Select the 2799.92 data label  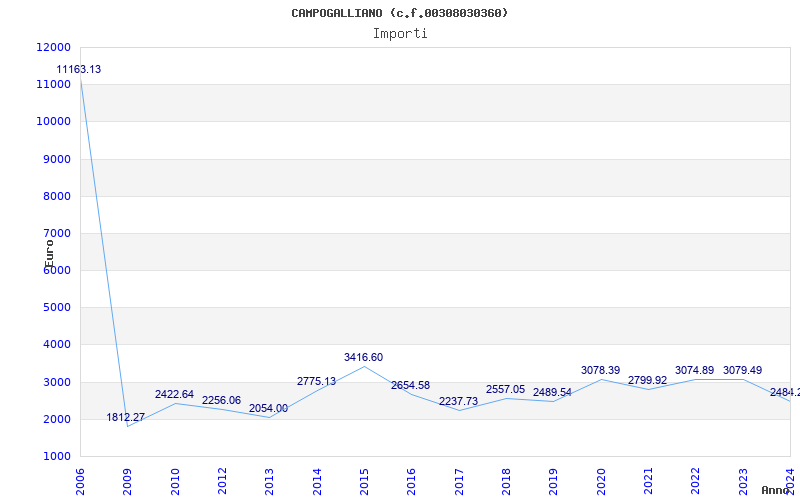pyautogui.click(x=647, y=380)
